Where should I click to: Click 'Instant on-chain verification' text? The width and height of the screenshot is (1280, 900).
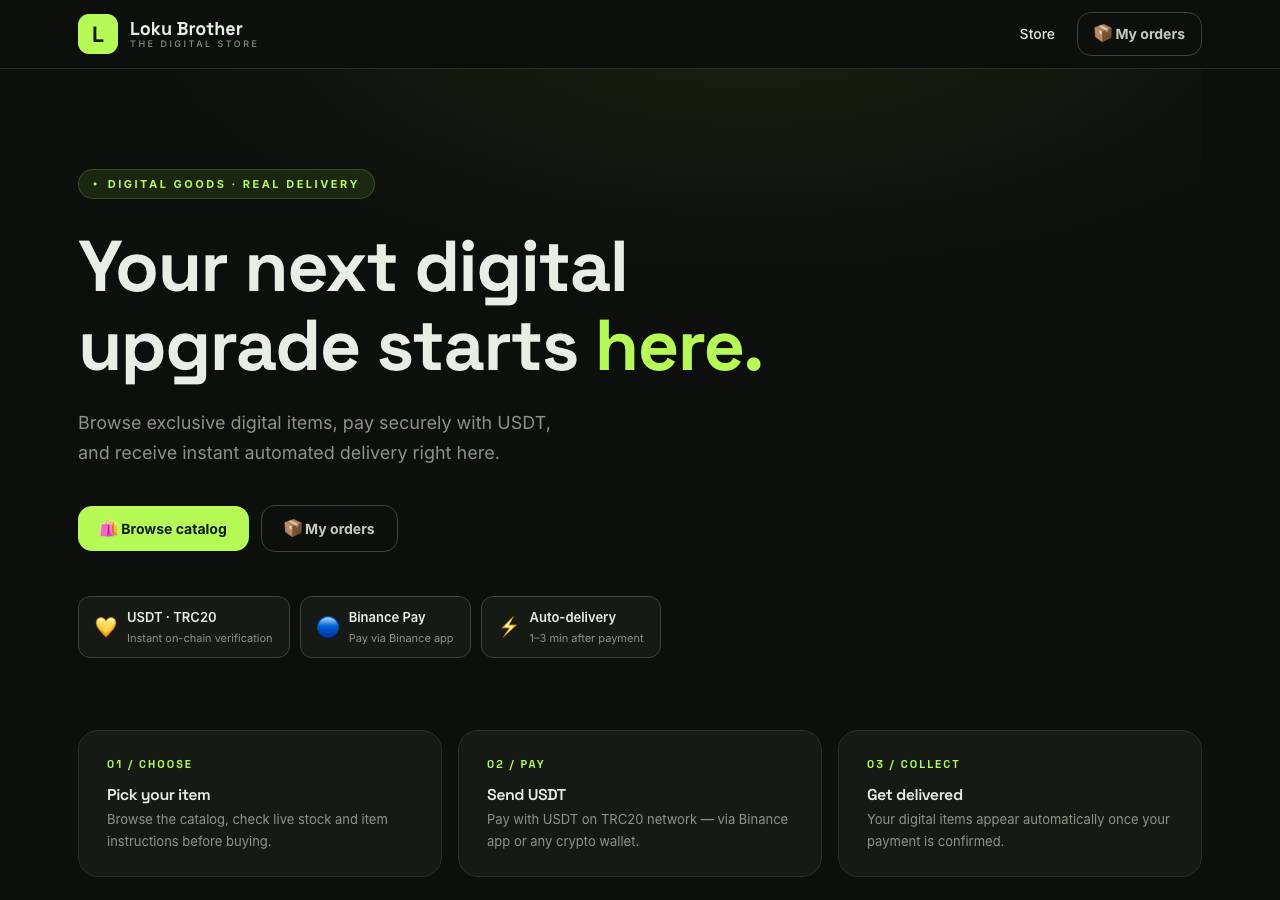pos(200,638)
